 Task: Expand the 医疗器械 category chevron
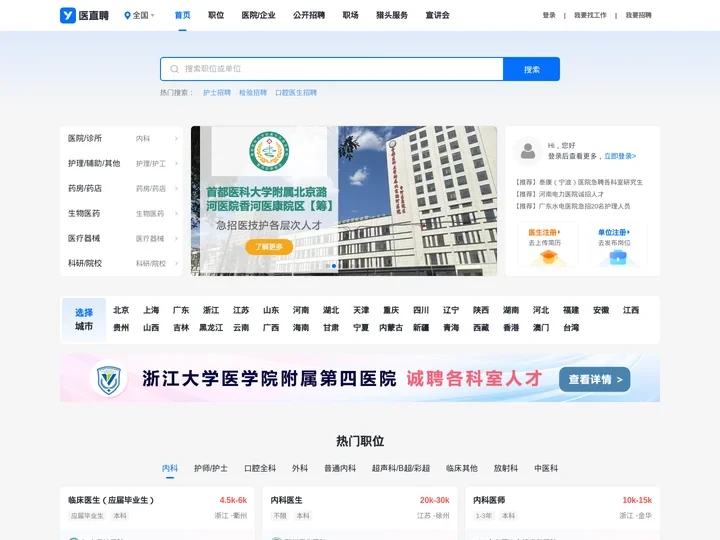pos(176,238)
